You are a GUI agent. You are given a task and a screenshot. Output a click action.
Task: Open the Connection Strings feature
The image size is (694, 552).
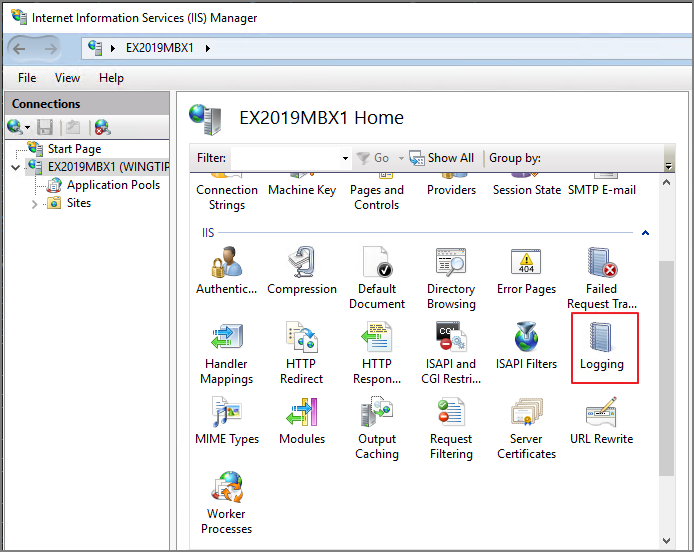[x=227, y=193]
